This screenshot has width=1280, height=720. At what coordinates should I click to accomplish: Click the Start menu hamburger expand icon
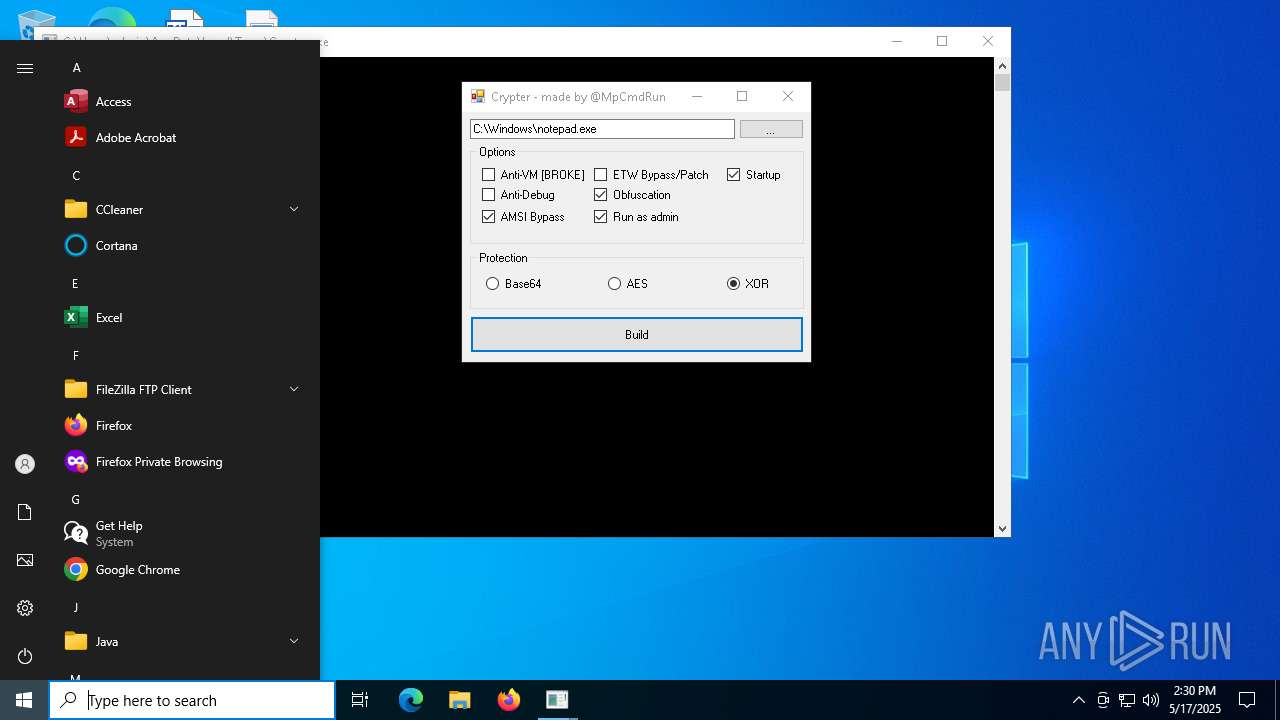[25, 68]
